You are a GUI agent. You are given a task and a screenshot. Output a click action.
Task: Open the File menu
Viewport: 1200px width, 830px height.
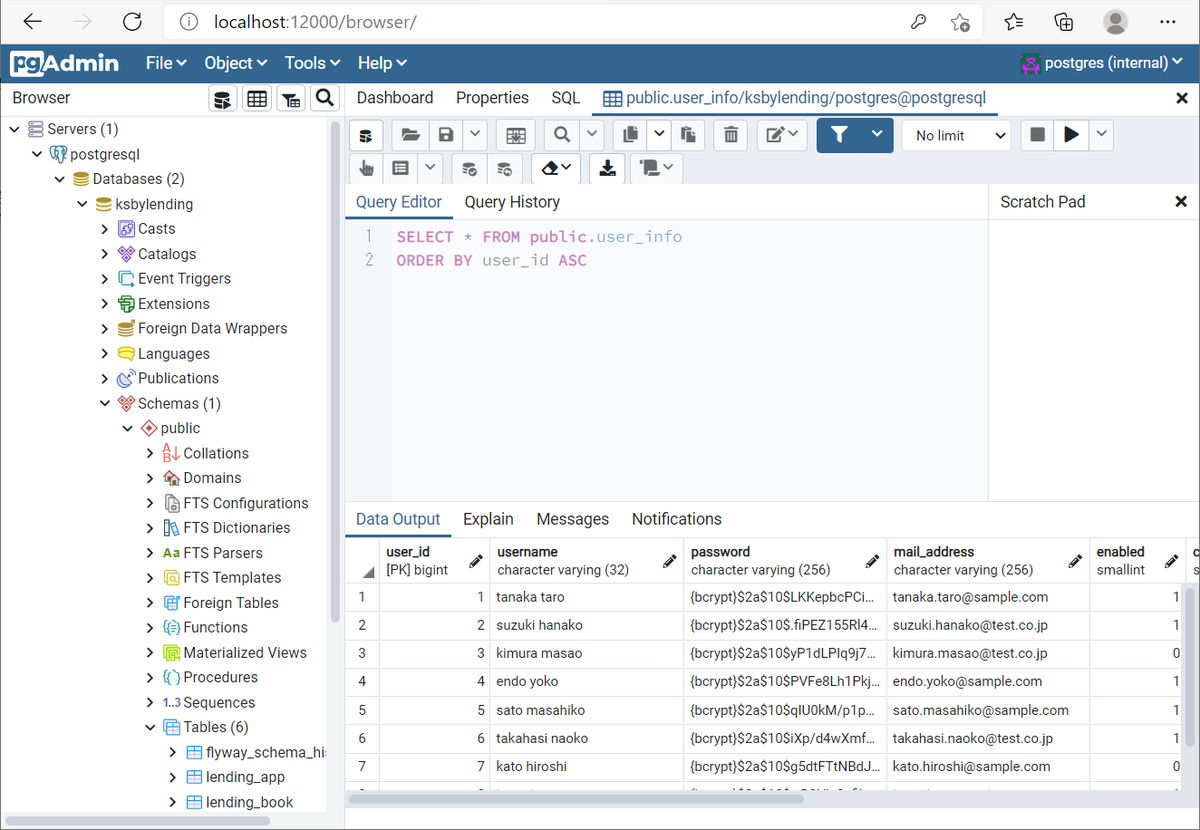pyautogui.click(x=166, y=63)
